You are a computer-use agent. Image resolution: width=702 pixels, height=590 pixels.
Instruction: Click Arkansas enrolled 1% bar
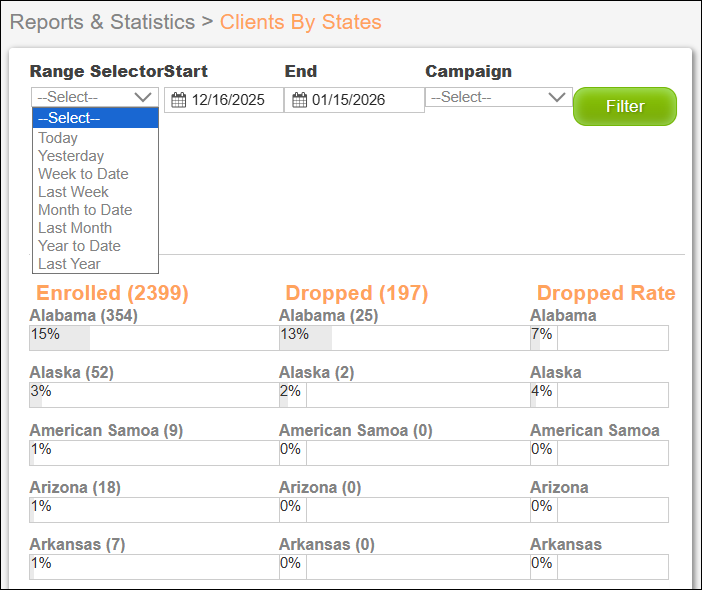pyautogui.click(x=154, y=567)
